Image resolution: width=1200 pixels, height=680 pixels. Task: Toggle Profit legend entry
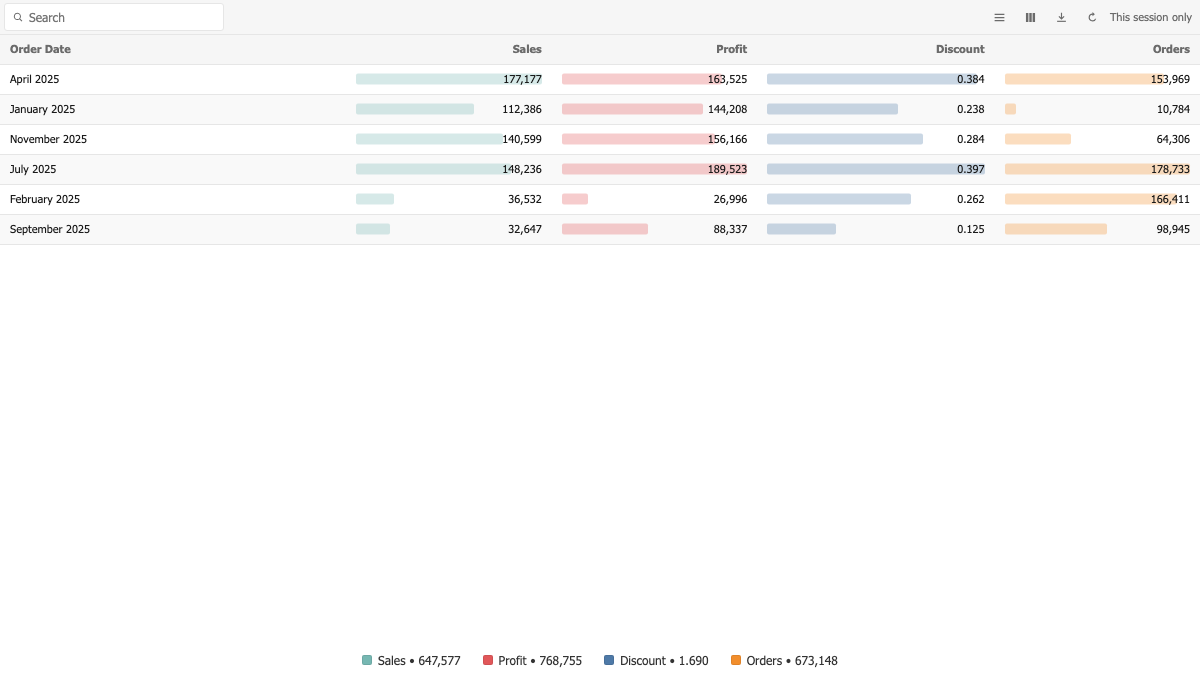(532, 660)
